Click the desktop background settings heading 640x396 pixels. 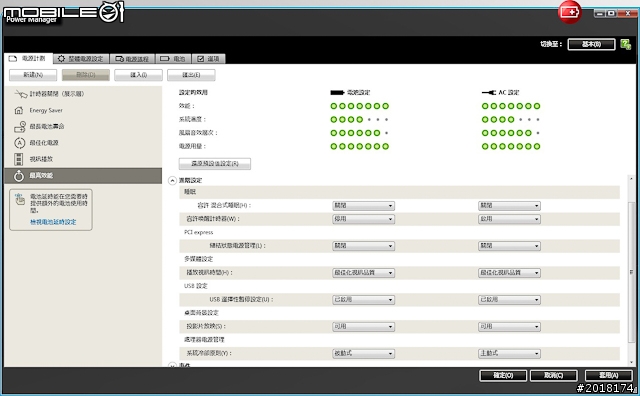[201, 313]
